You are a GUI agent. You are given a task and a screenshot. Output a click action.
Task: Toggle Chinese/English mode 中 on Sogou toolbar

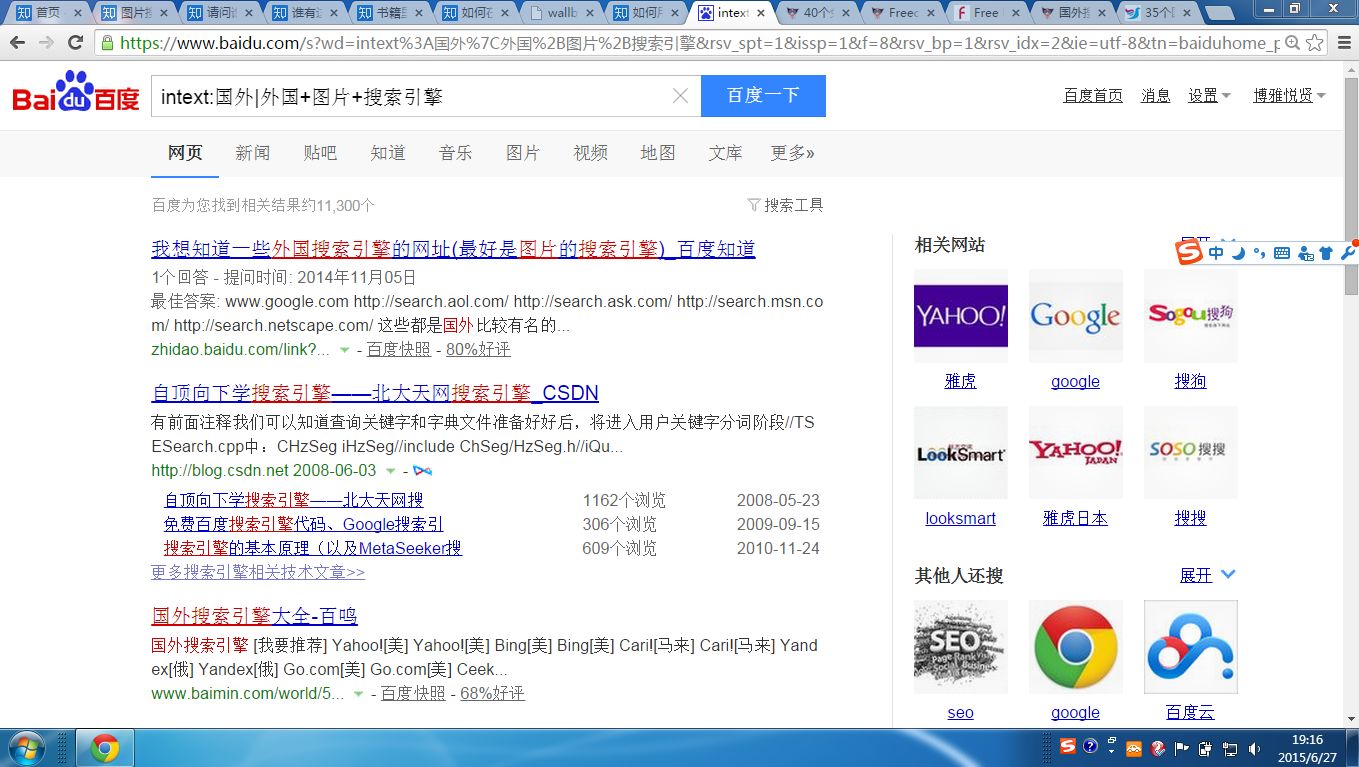(1216, 253)
